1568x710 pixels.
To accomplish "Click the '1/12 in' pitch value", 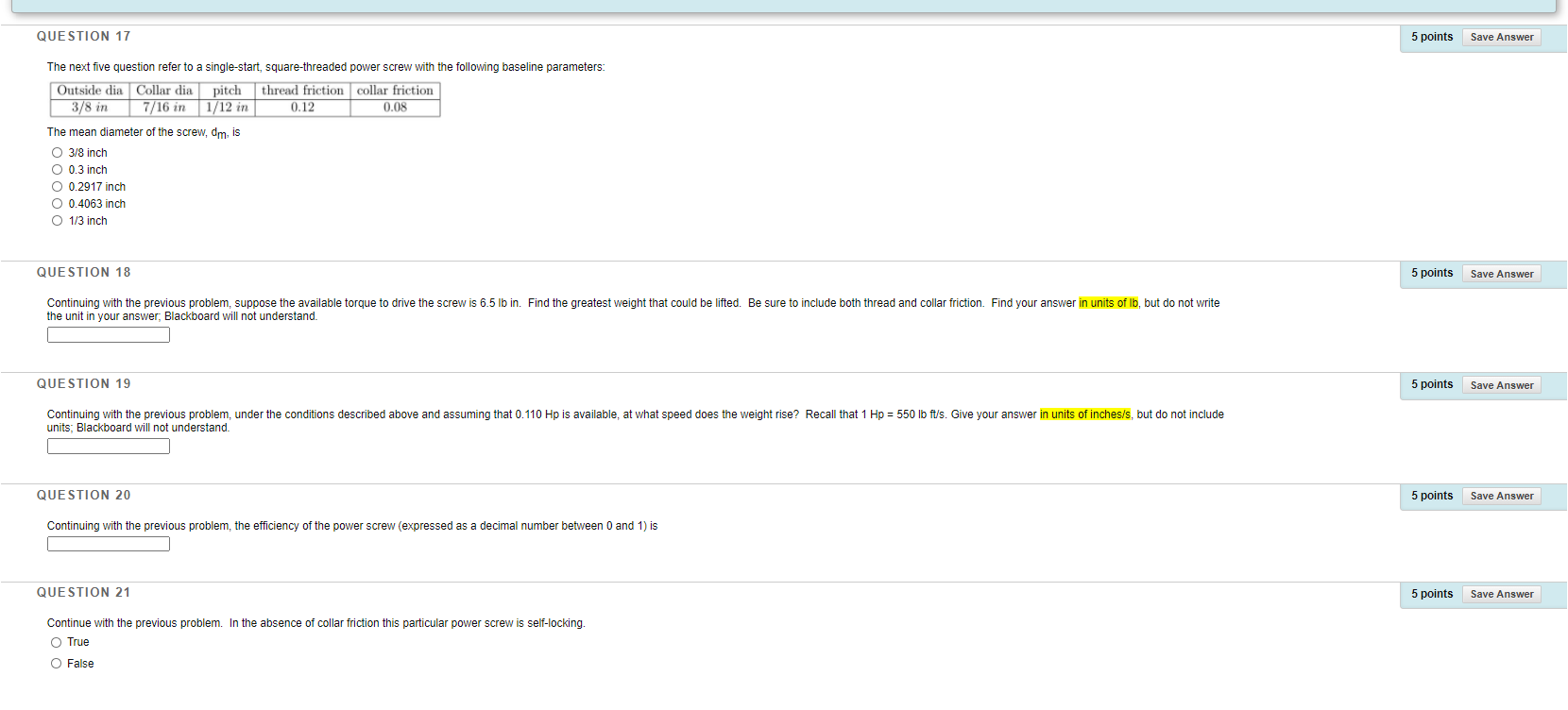I will click(x=227, y=108).
